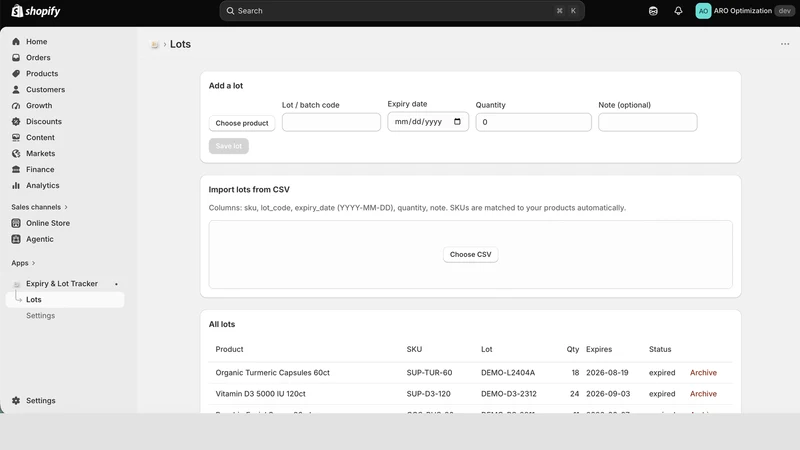Pin Expiry & Lot Tracker via its dot
The height and width of the screenshot is (450, 800).
tap(116, 284)
